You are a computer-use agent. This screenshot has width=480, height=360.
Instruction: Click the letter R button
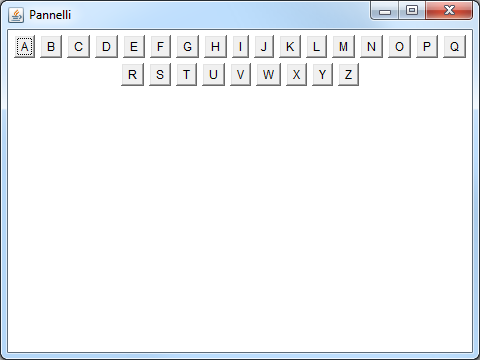(132, 74)
